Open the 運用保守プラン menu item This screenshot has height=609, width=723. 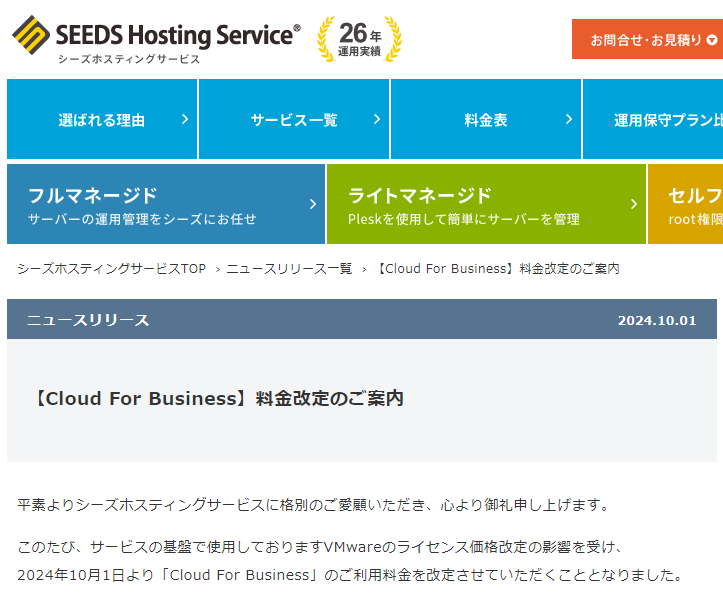pyautogui.click(x=653, y=119)
